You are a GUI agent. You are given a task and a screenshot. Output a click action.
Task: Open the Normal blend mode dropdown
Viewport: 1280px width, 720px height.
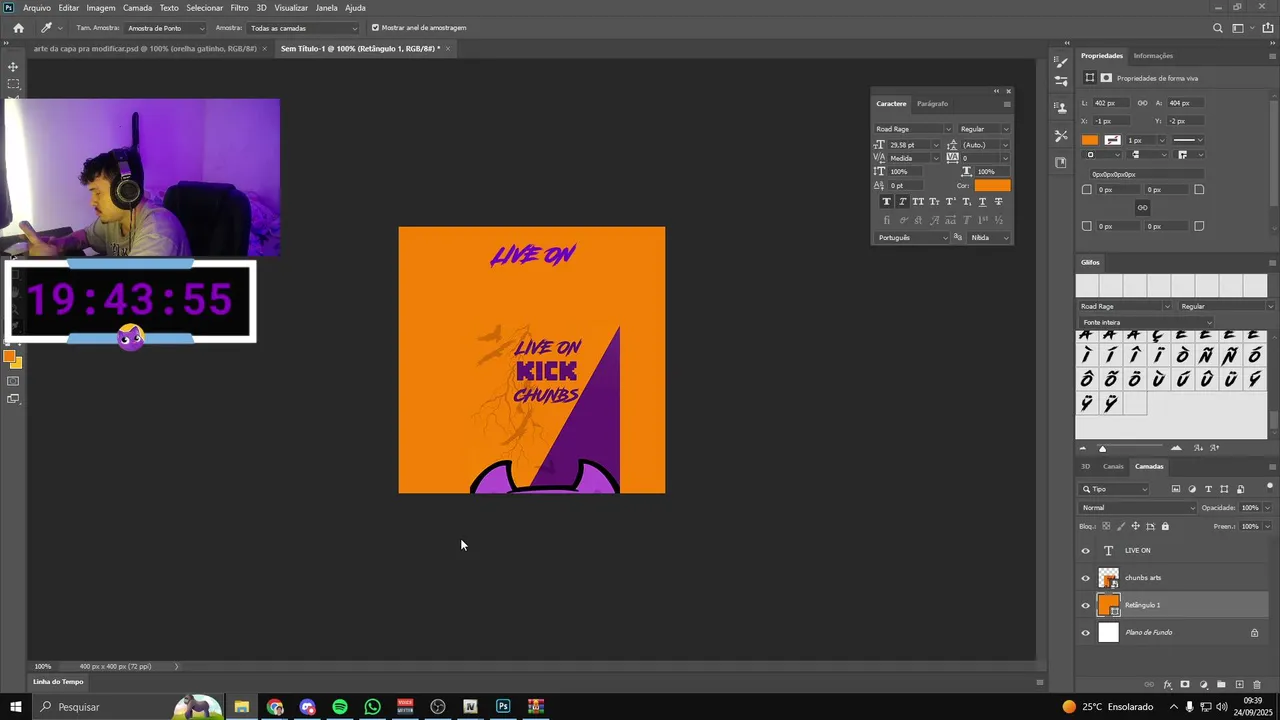click(1137, 508)
